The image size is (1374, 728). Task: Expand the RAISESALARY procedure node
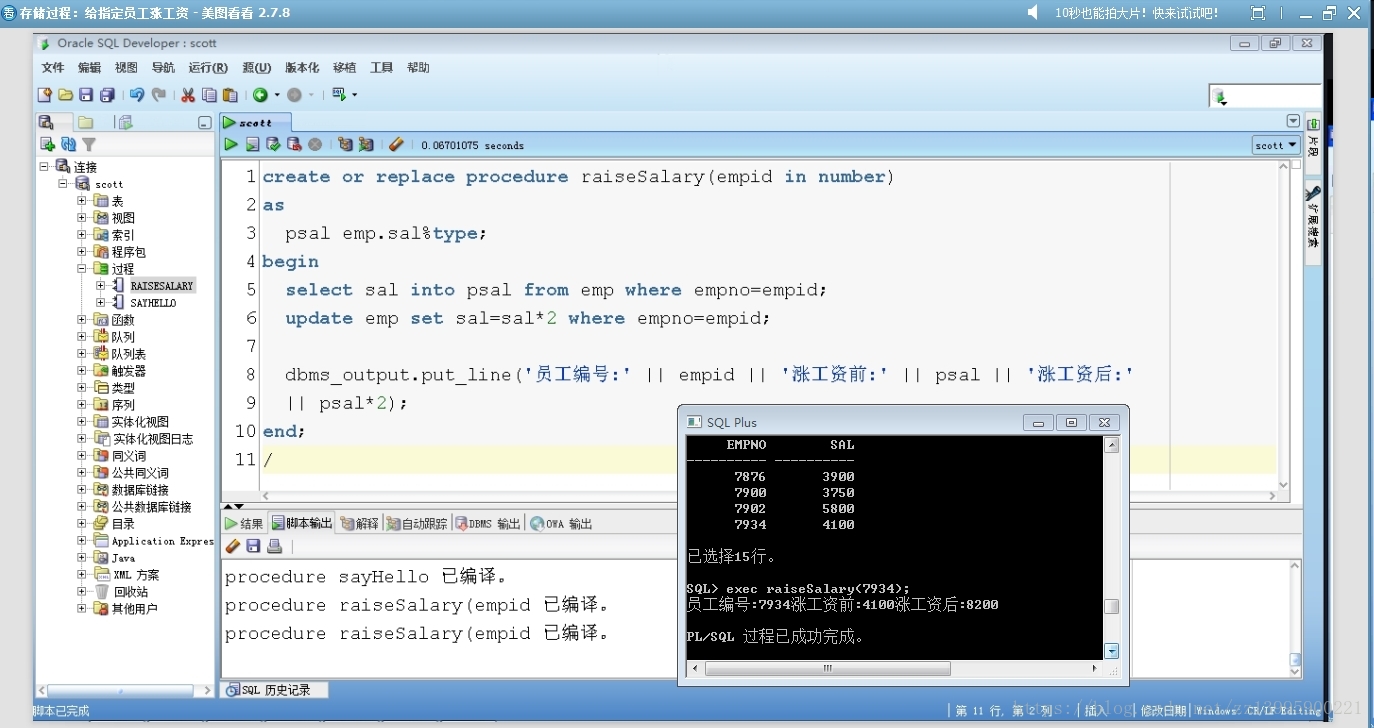(x=101, y=286)
